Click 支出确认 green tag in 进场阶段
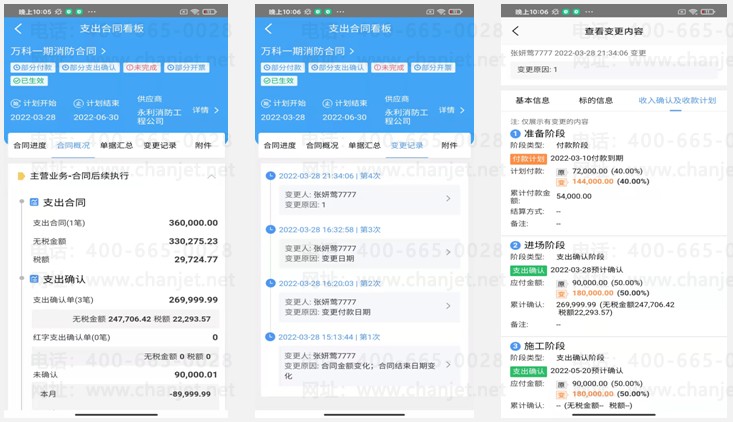The width and height of the screenshot is (733, 422). click(x=528, y=270)
